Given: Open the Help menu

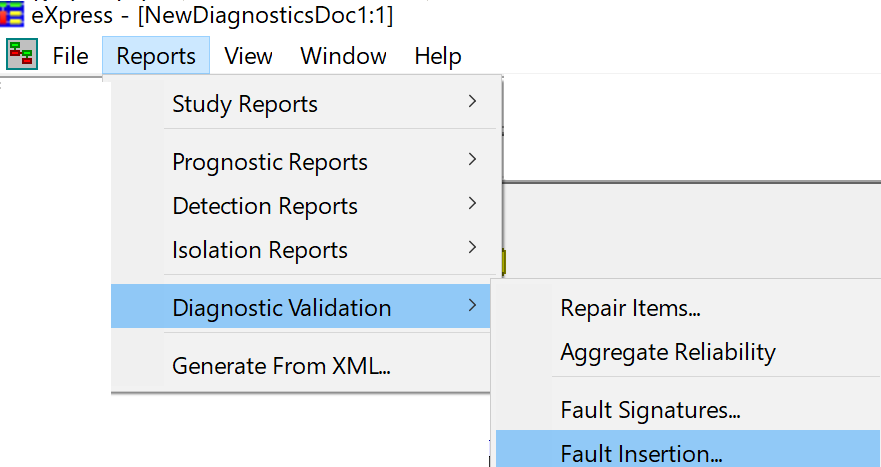Looking at the screenshot, I should click(x=438, y=56).
